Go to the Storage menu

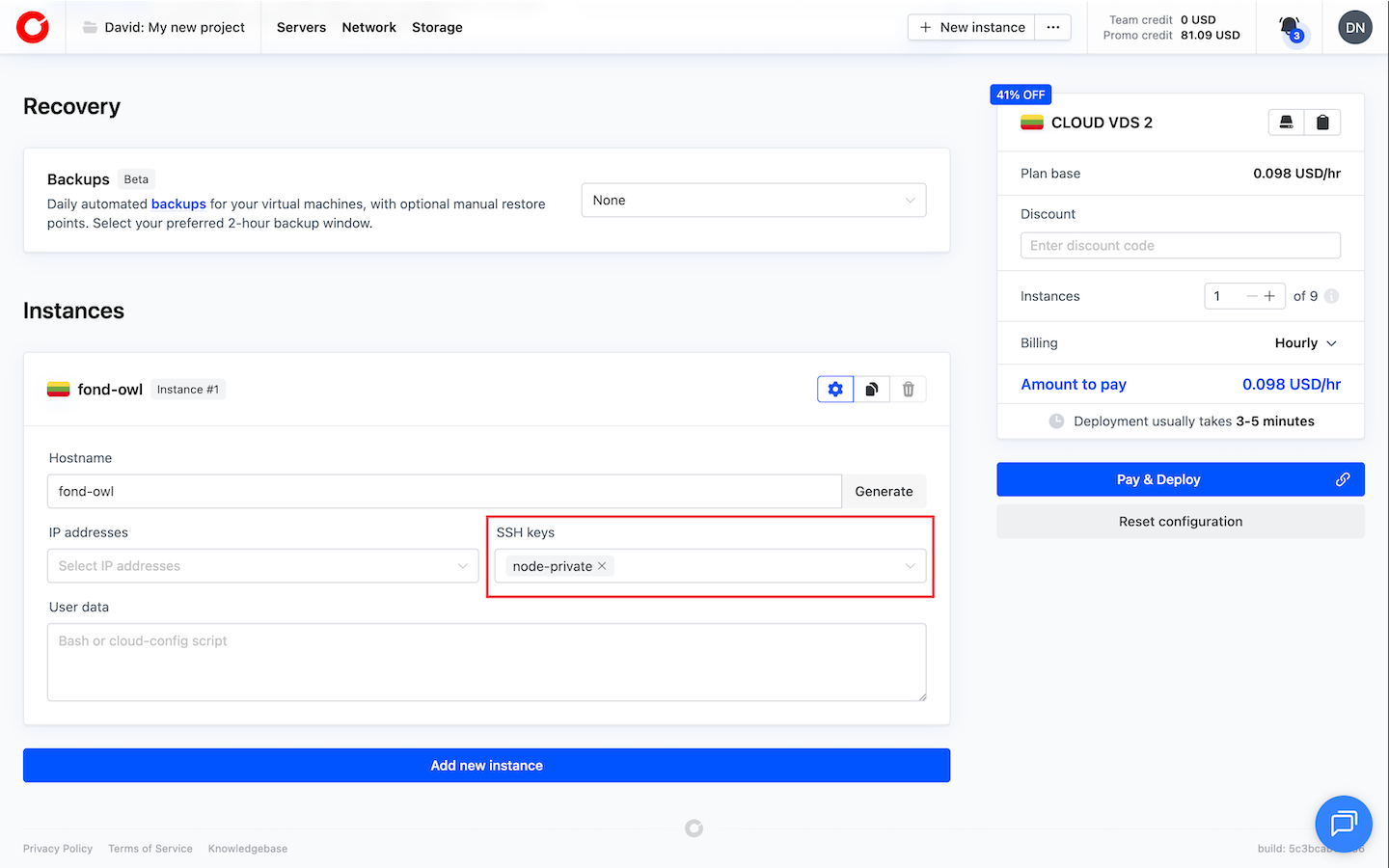[437, 27]
